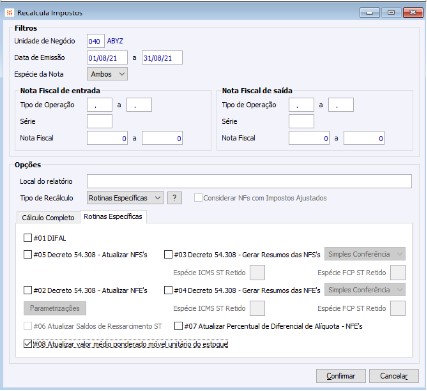Click the start Data de Emissão field
The height and width of the screenshot is (391, 427).
[107, 58]
